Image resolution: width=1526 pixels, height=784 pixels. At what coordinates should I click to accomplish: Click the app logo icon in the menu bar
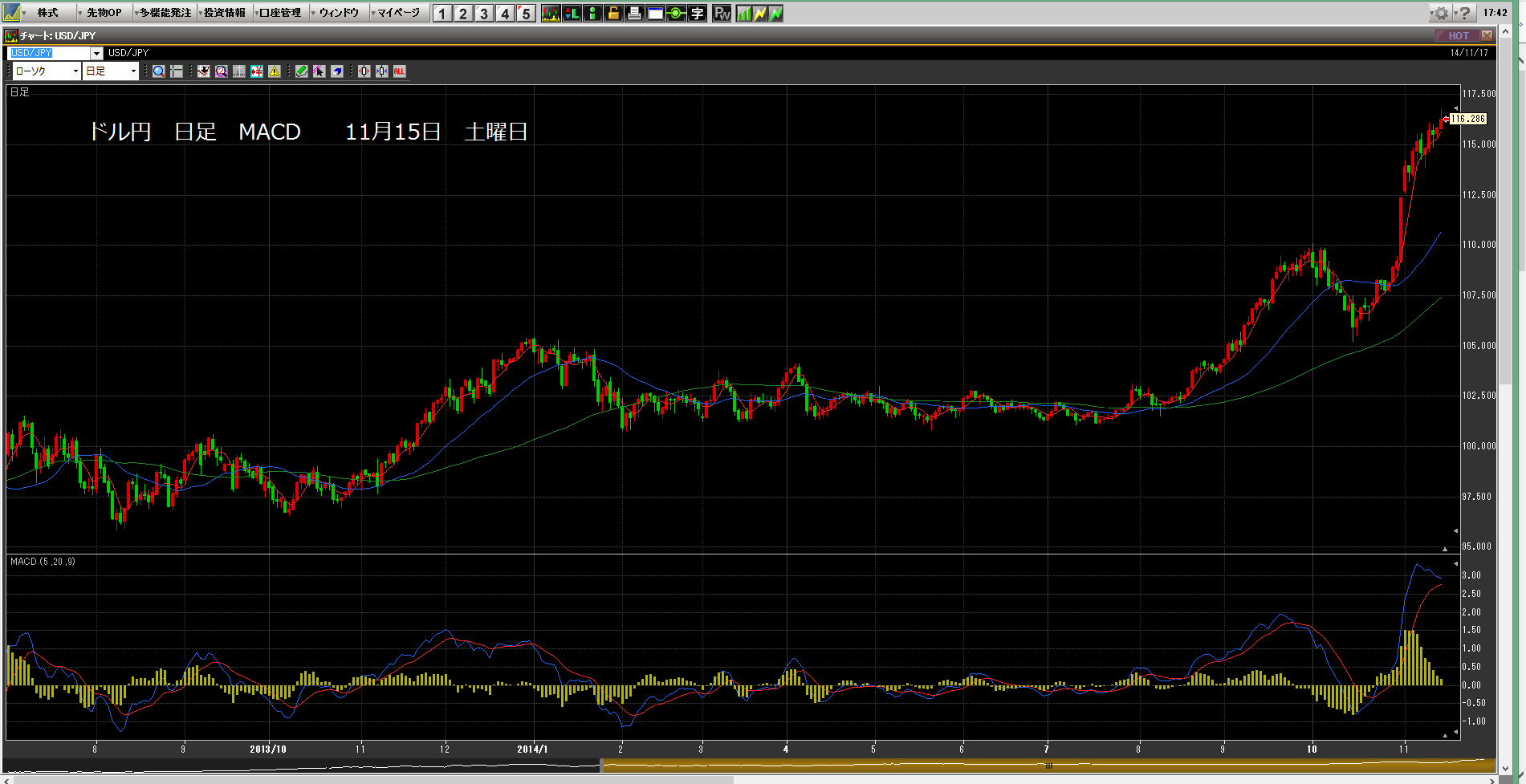coord(11,13)
